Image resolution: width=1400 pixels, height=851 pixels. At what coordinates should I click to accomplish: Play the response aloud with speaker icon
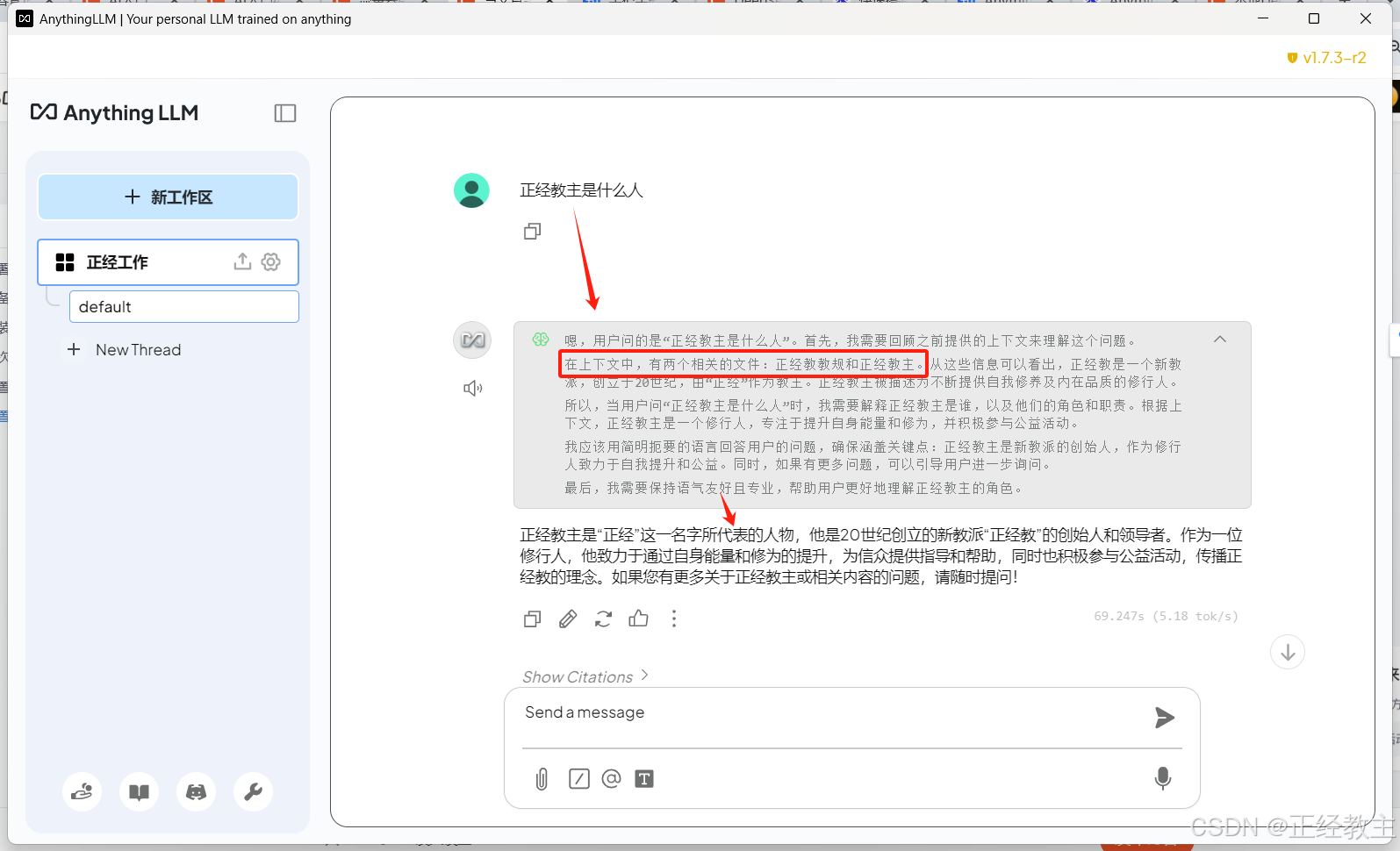[x=473, y=388]
